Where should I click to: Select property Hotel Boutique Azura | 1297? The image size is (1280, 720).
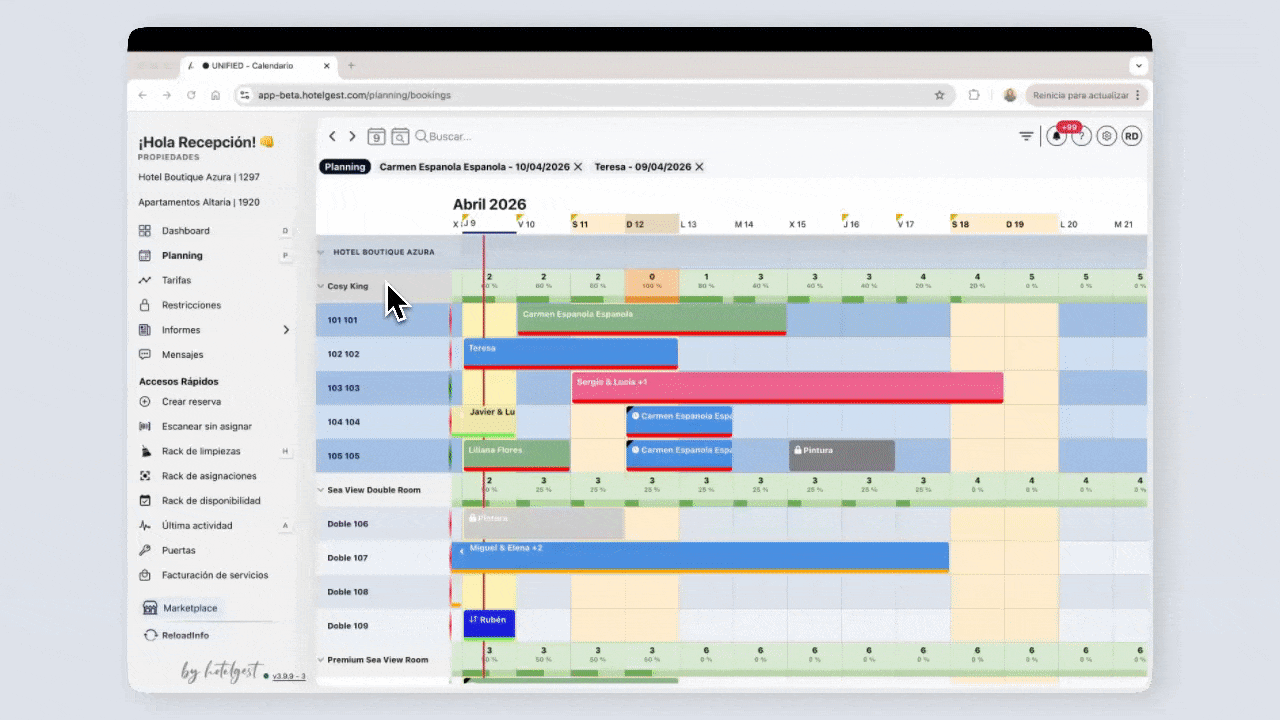tap(199, 177)
